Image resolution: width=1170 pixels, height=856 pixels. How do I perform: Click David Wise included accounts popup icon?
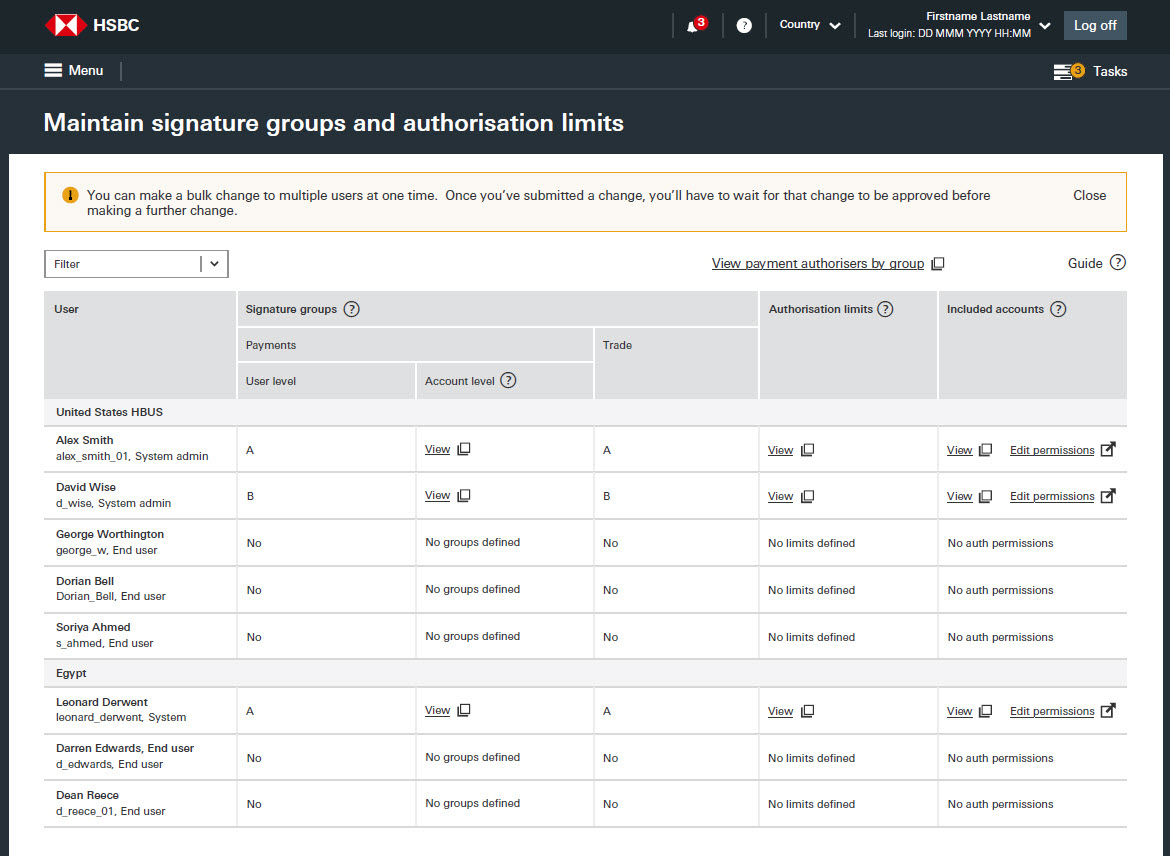[x=986, y=496]
